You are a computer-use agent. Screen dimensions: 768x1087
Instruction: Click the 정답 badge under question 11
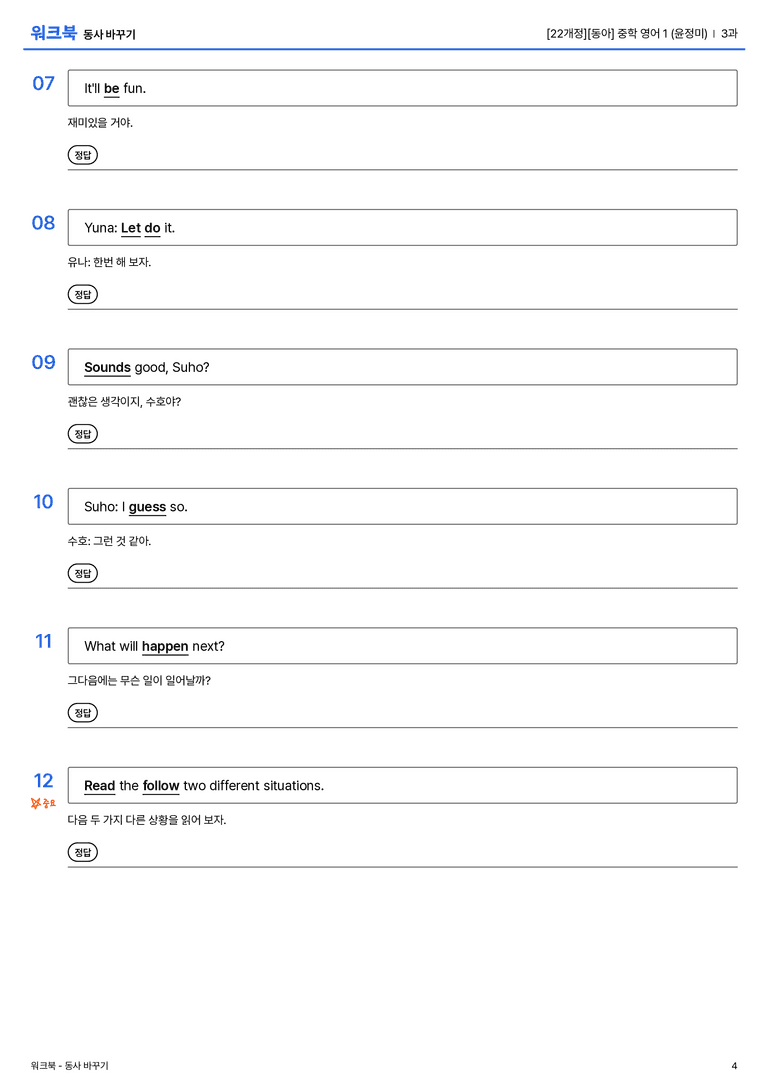[x=82, y=713]
